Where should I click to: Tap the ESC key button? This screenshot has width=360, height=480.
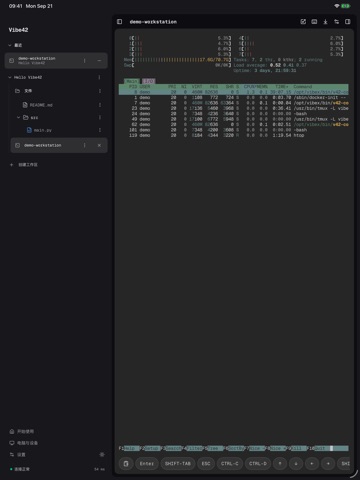206,464
